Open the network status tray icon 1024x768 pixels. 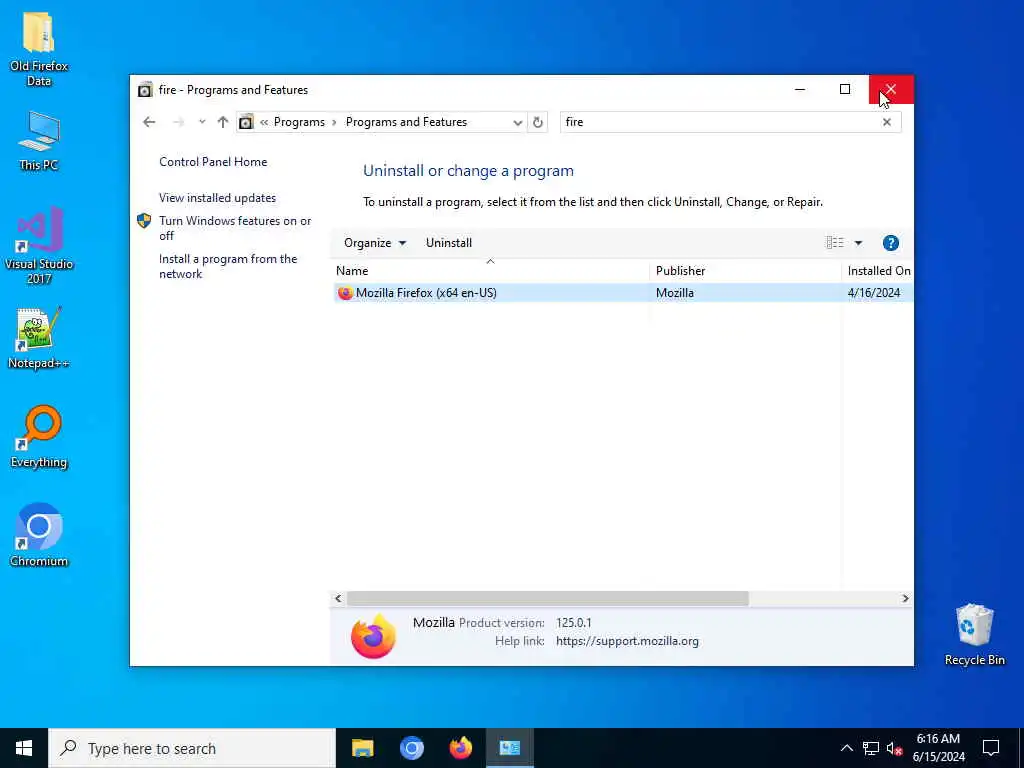point(871,748)
